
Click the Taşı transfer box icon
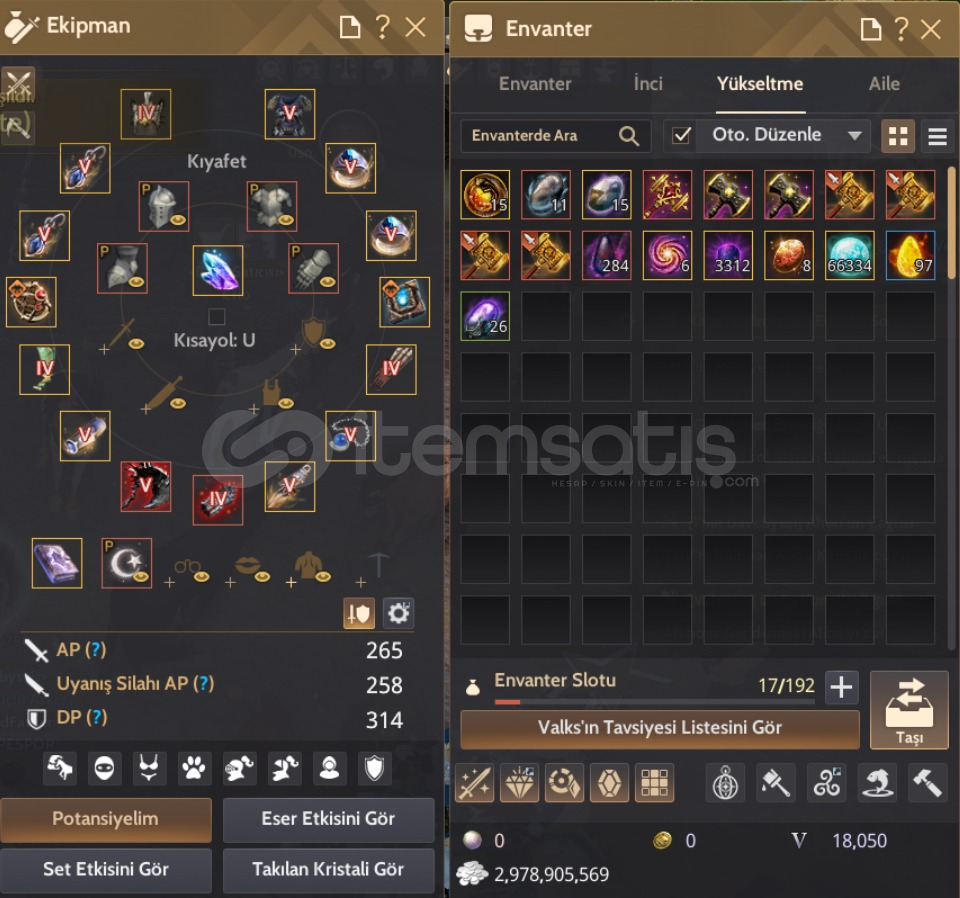909,710
